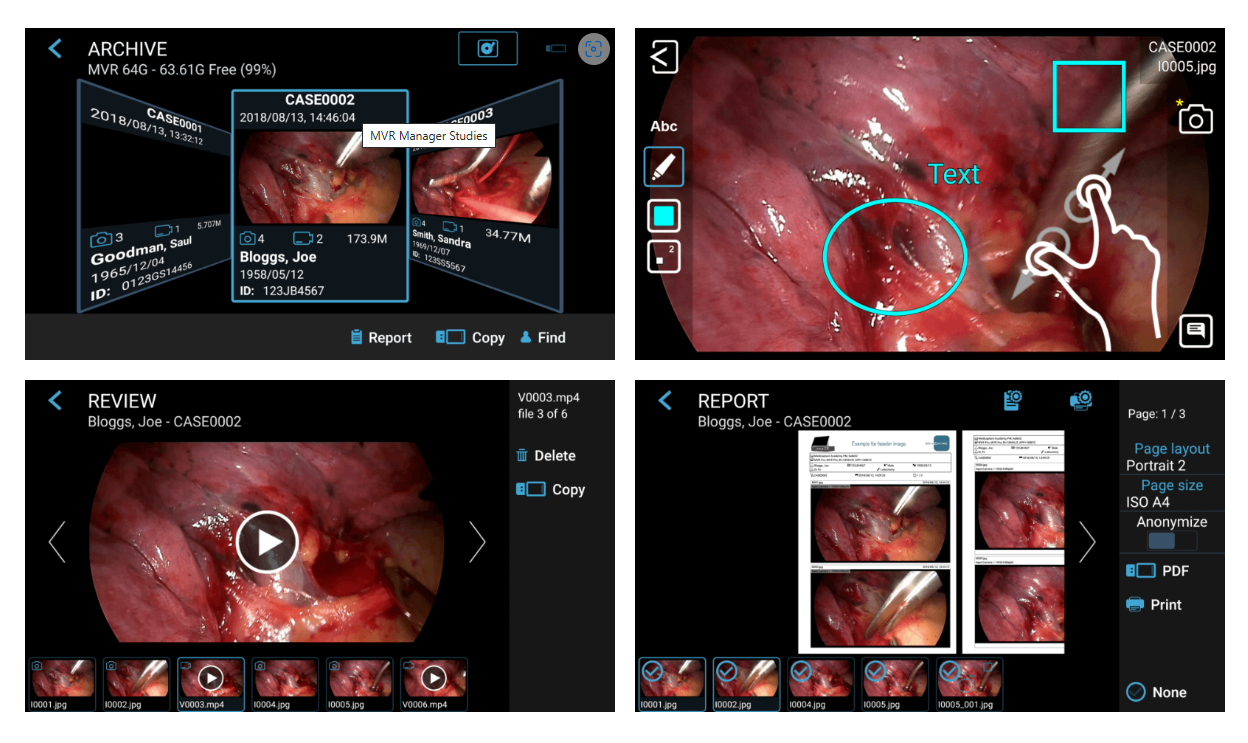
Task: Tap the round capture-frame icon in ARCHIVE header
Action: (594, 49)
